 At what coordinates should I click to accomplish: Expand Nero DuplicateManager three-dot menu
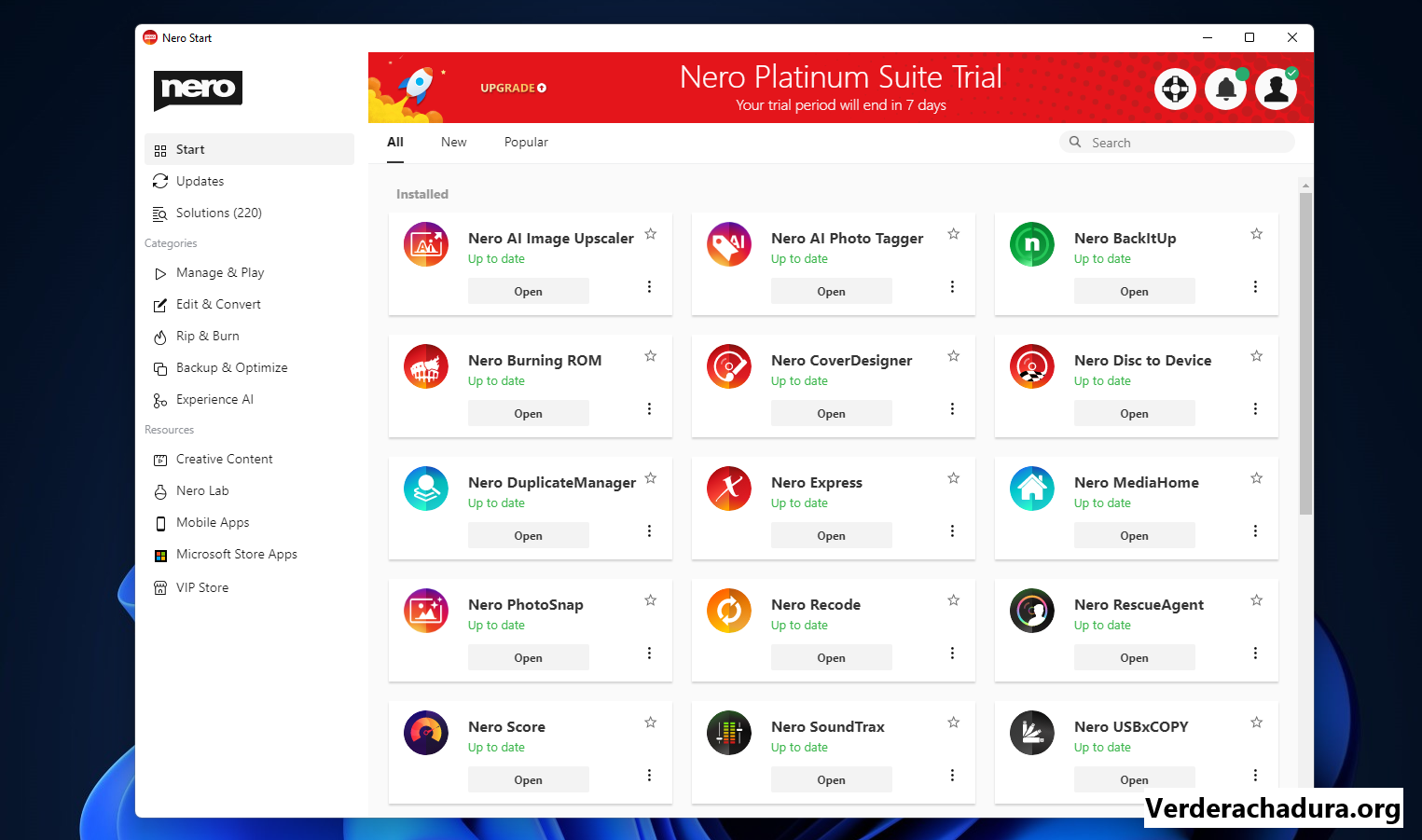click(x=650, y=530)
